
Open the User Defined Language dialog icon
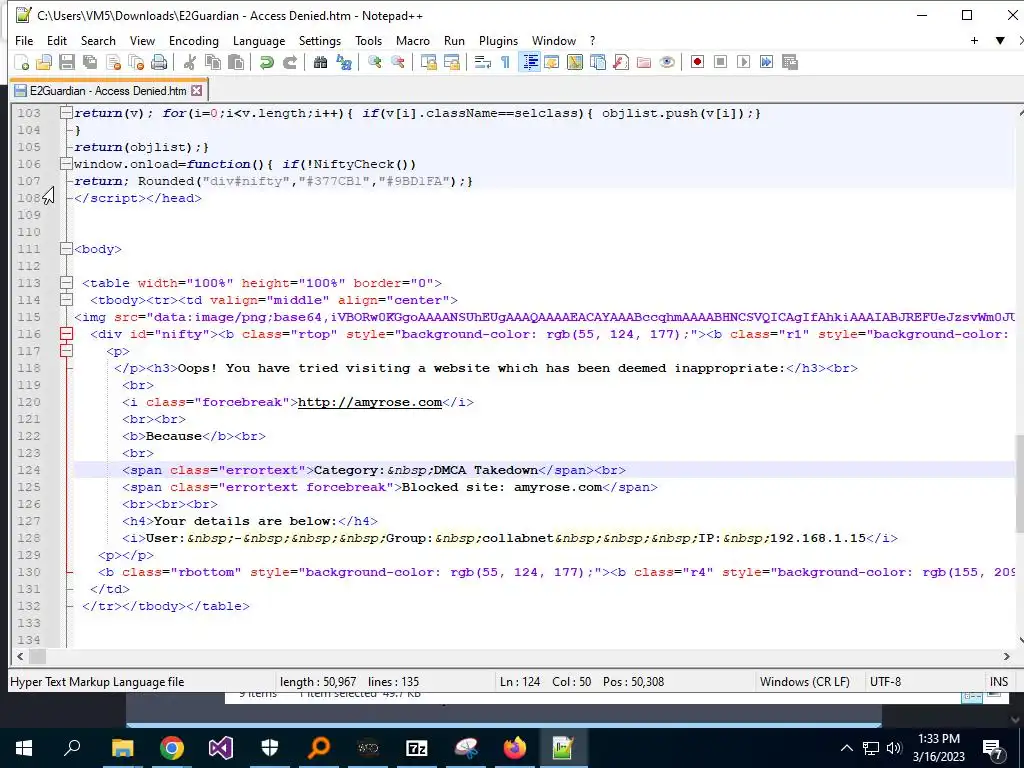coord(552,62)
